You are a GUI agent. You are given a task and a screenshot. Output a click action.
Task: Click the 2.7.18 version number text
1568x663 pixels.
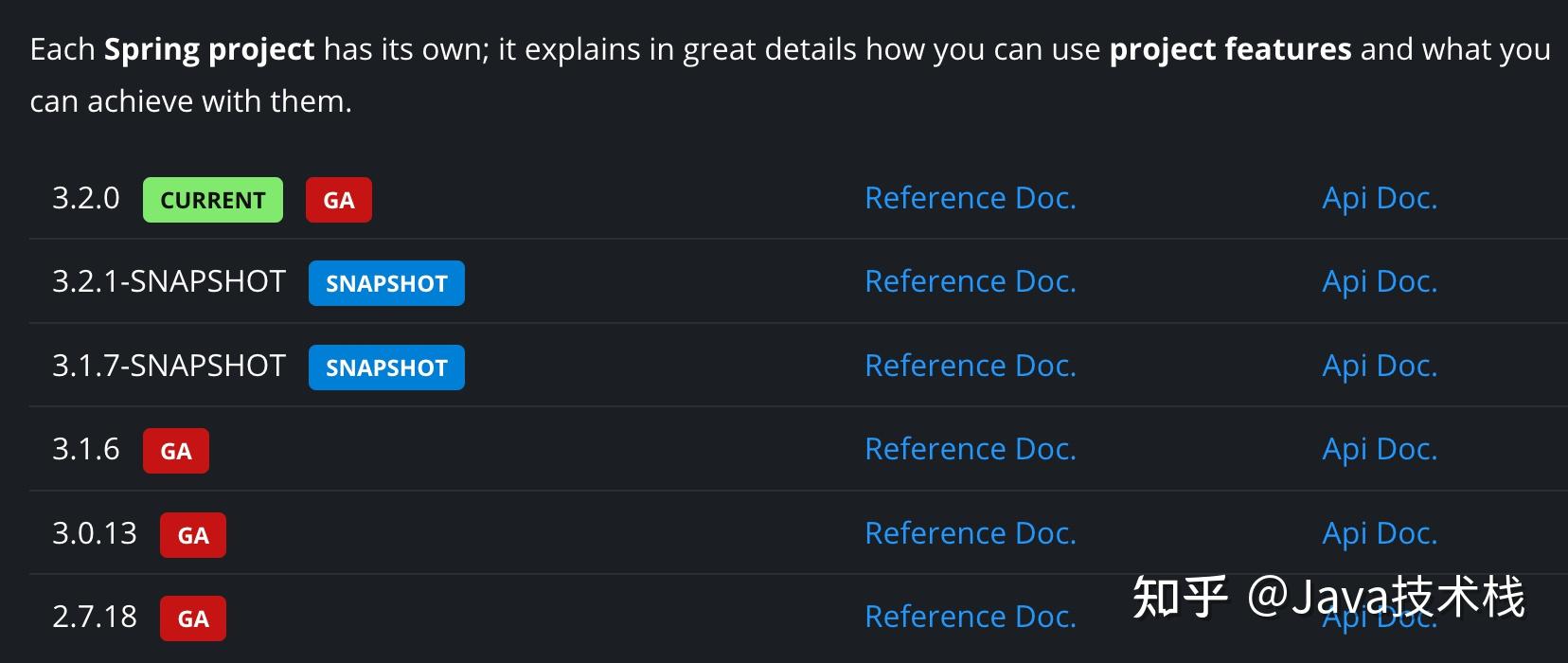[95, 617]
